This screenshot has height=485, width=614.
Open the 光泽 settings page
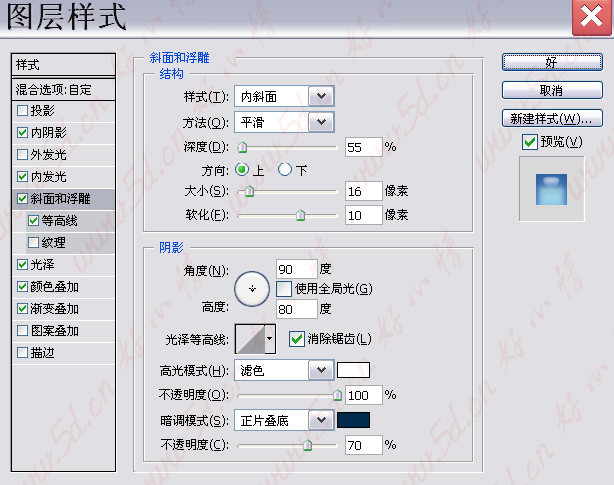click(x=42, y=265)
